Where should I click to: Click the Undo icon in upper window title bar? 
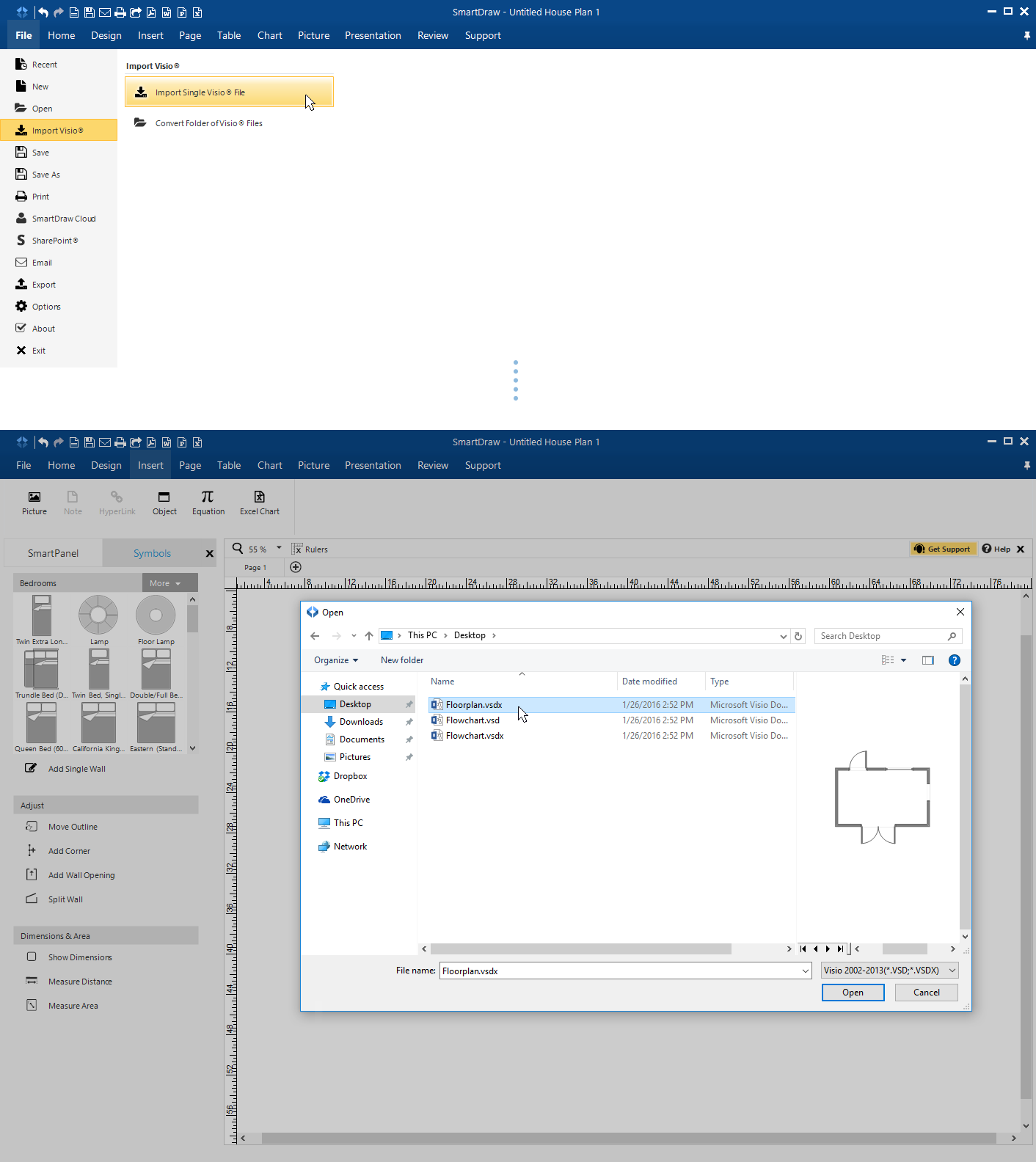tap(43, 12)
